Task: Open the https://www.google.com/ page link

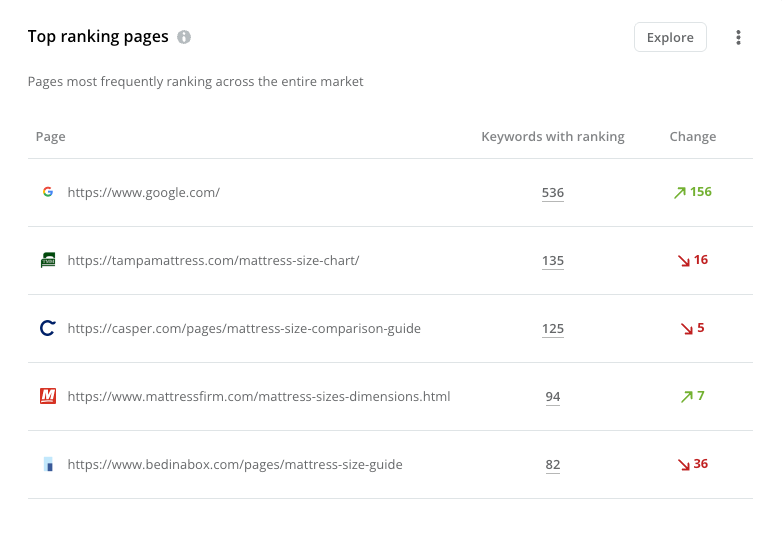Action: coord(144,192)
